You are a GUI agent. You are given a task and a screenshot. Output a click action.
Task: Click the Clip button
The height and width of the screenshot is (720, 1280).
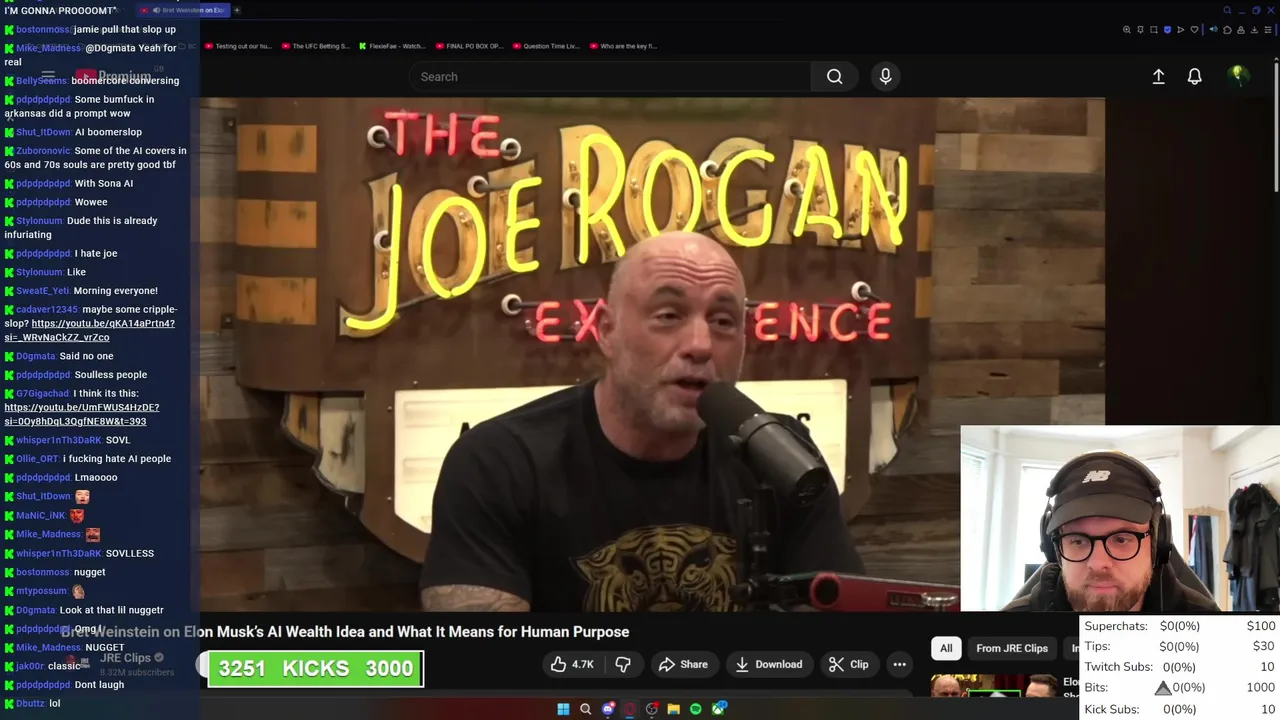tap(849, 664)
